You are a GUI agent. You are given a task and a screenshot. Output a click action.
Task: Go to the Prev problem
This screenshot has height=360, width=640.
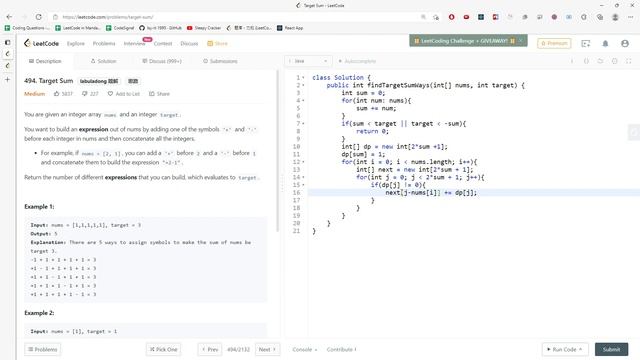(210, 349)
